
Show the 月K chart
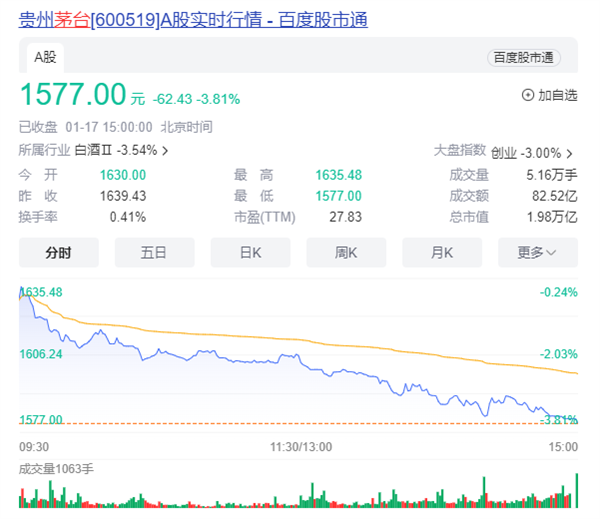[442, 252]
